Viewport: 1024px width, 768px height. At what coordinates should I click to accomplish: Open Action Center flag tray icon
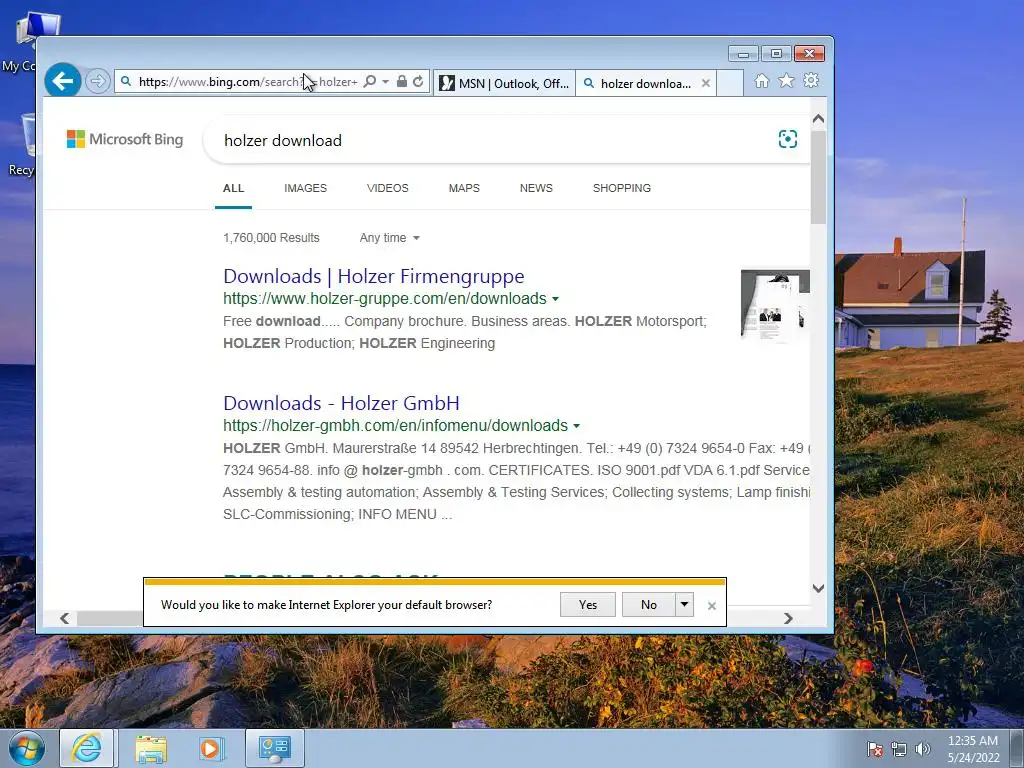tap(874, 749)
